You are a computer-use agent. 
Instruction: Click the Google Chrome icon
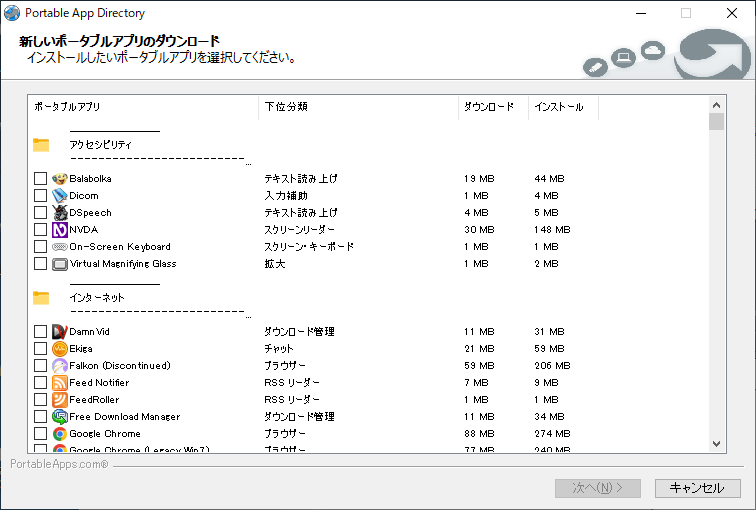coord(60,434)
